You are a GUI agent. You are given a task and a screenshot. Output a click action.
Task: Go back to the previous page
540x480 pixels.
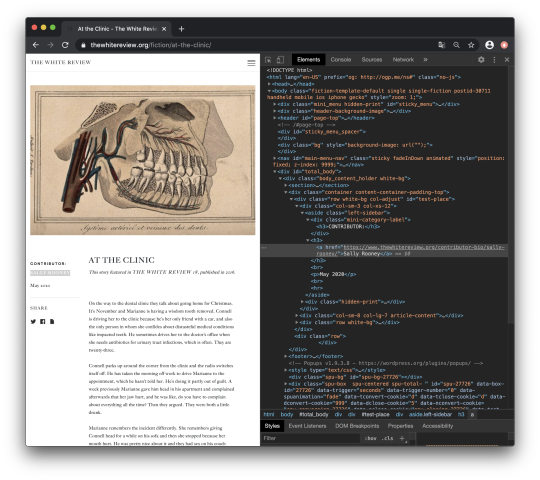coord(35,45)
